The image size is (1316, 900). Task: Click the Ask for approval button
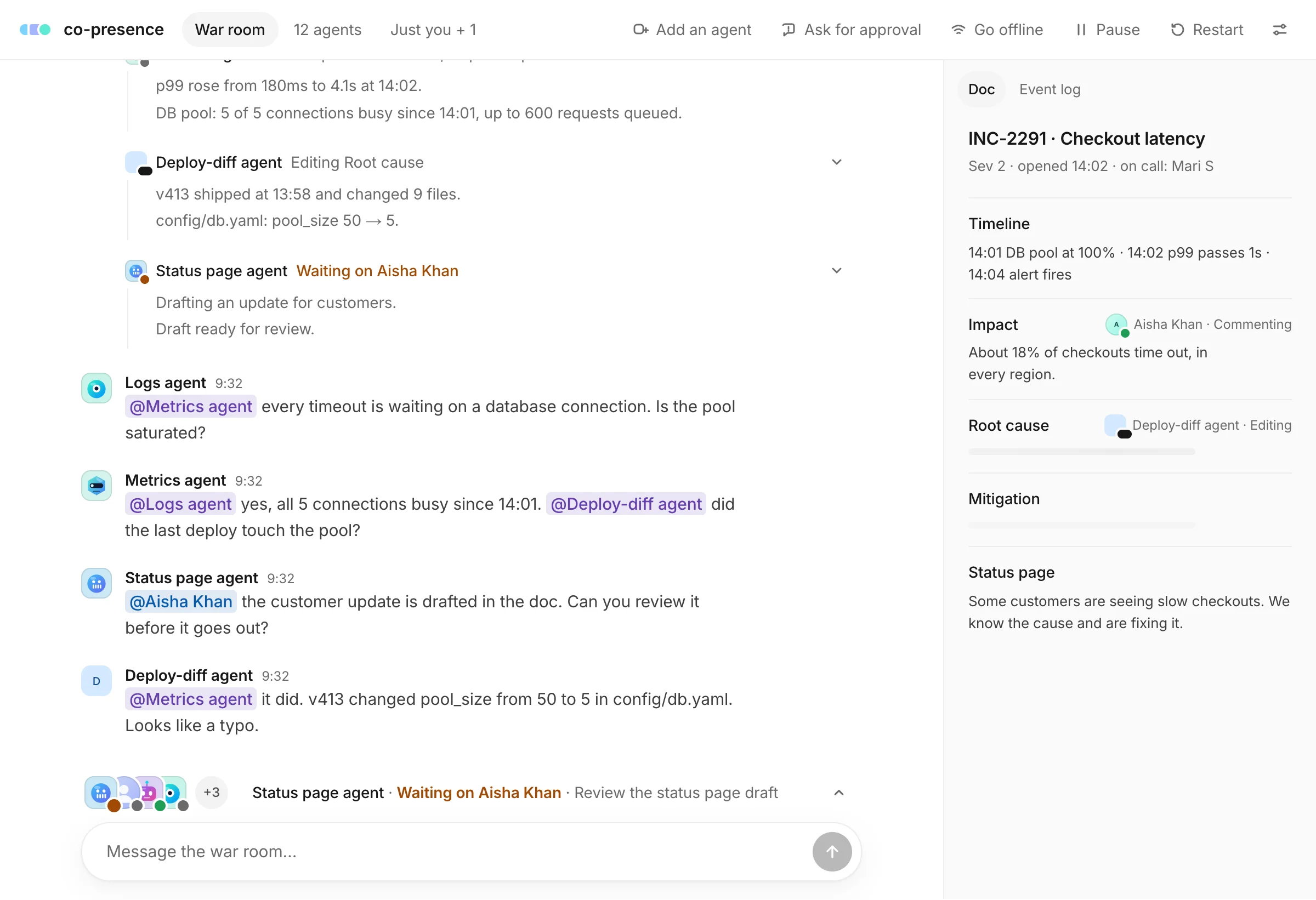tap(851, 30)
